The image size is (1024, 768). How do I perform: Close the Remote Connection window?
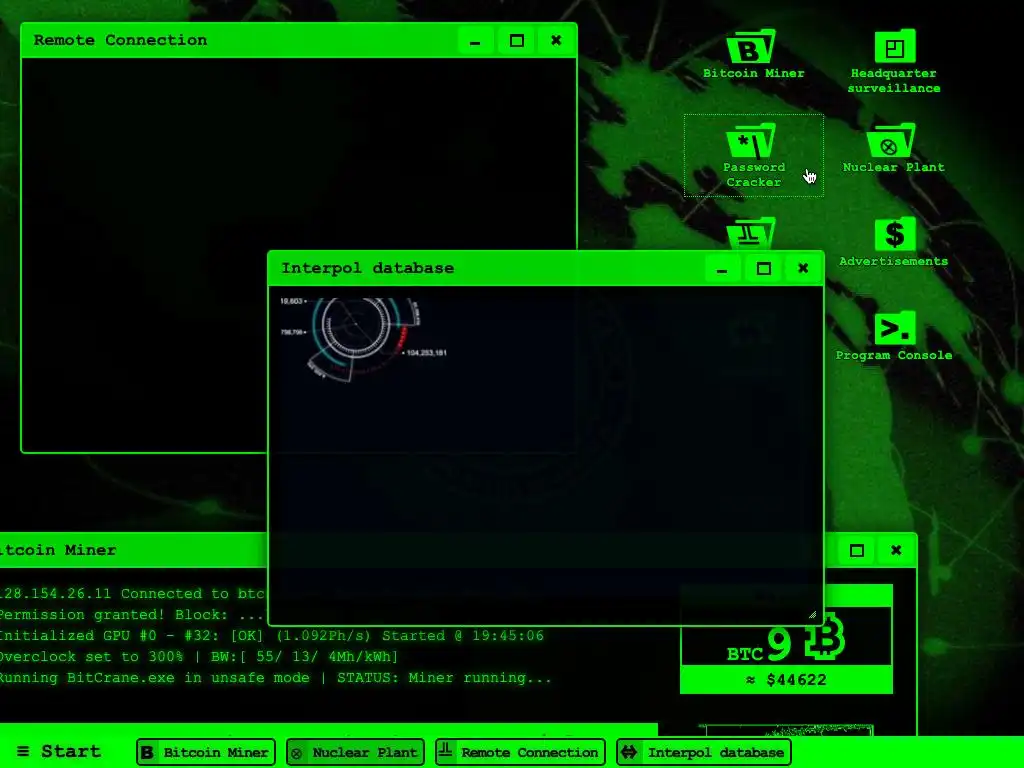click(556, 40)
